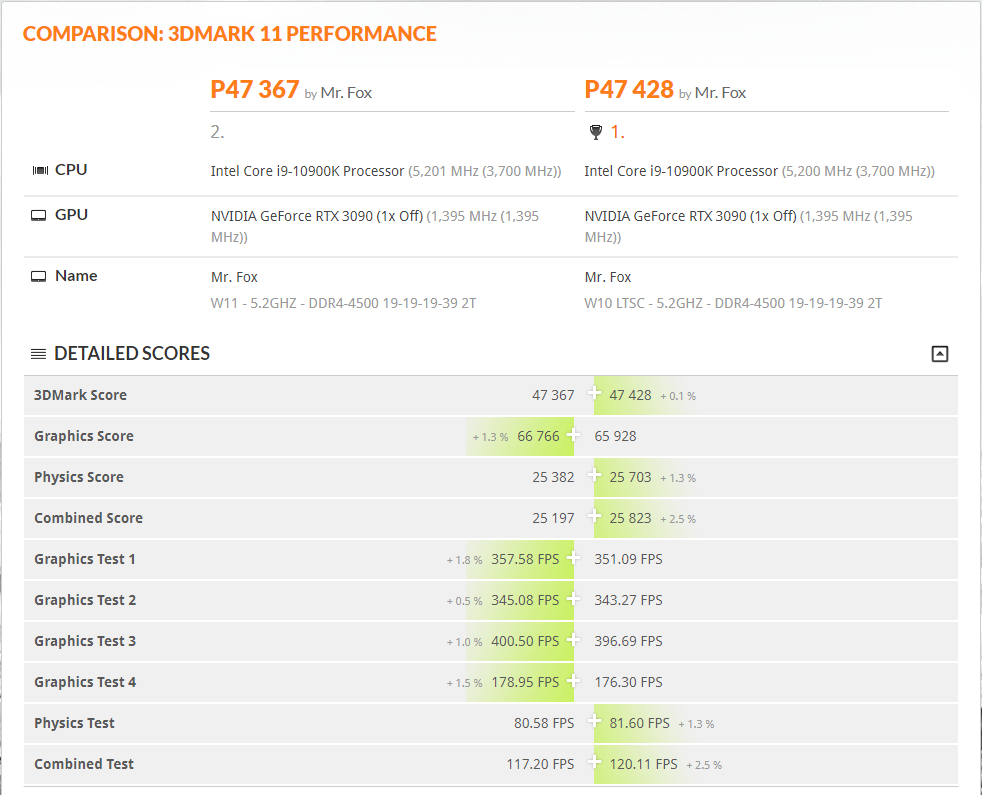The image size is (982, 795).
Task: Click the Graphics Test 2 row label
Action: tap(85, 600)
